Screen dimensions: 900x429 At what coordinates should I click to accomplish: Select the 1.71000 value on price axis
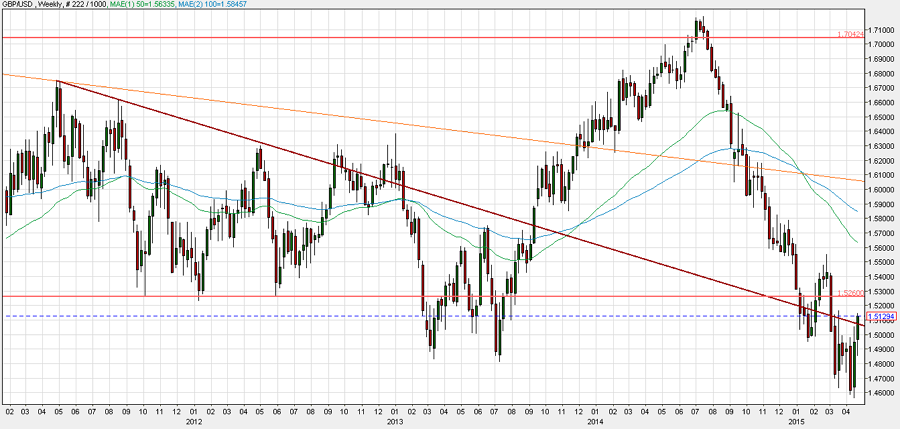(x=882, y=29)
